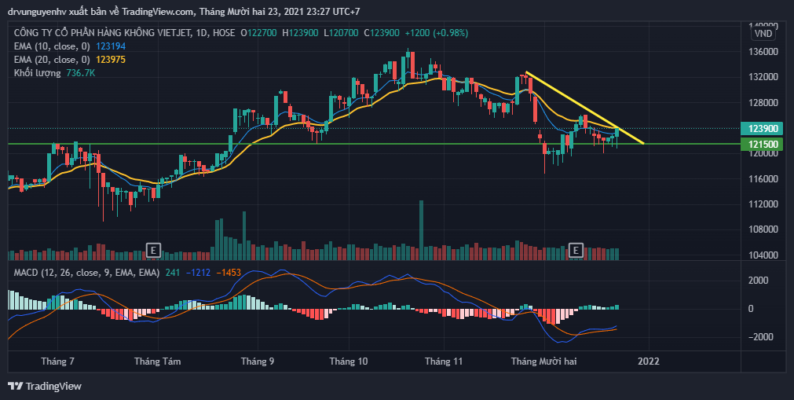This screenshot has width=794, height=400.
Task: Click the 2022 time axis label
Action: (649, 362)
